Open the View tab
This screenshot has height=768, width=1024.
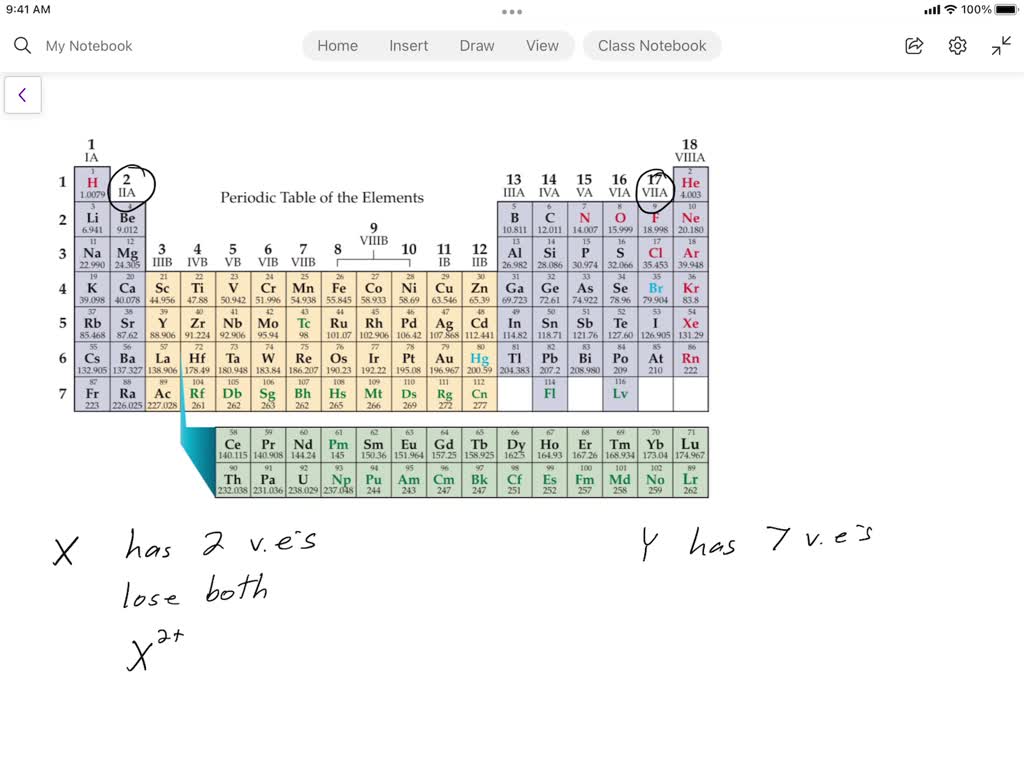click(x=542, y=45)
